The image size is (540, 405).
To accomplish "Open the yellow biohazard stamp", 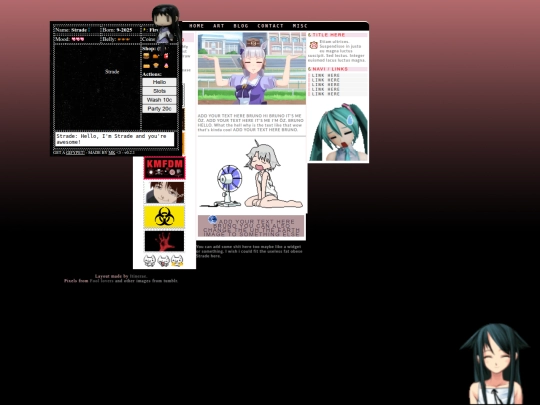I will (164, 217).
